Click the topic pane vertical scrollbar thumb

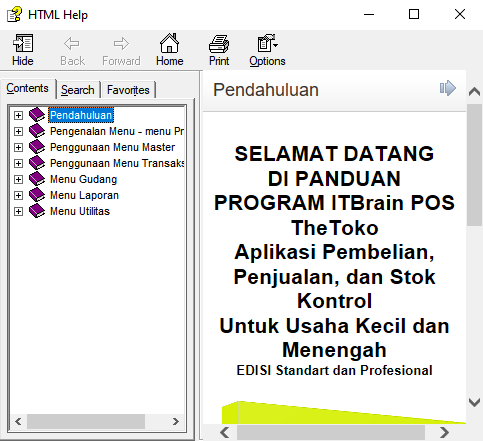click(474, 165)
